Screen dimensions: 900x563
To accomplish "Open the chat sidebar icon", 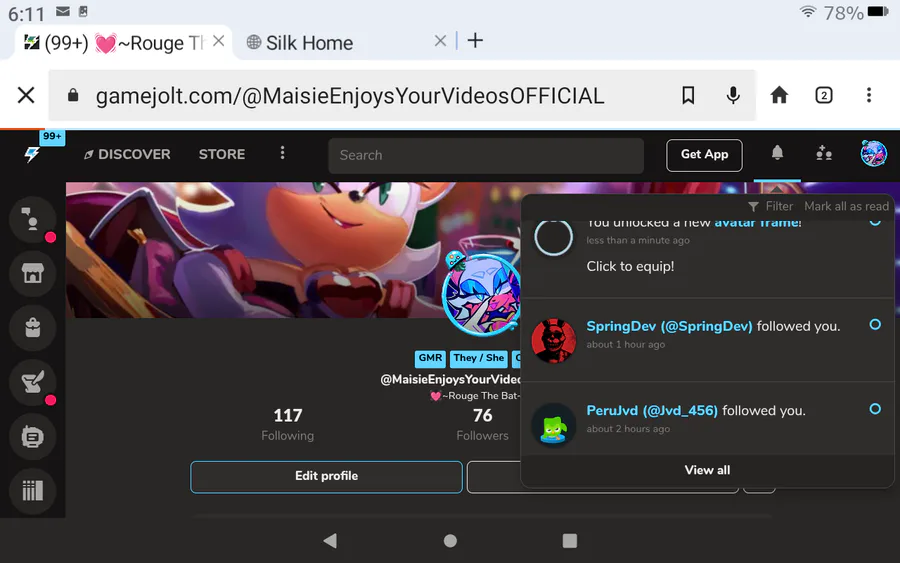I will [x=33, y=220].
